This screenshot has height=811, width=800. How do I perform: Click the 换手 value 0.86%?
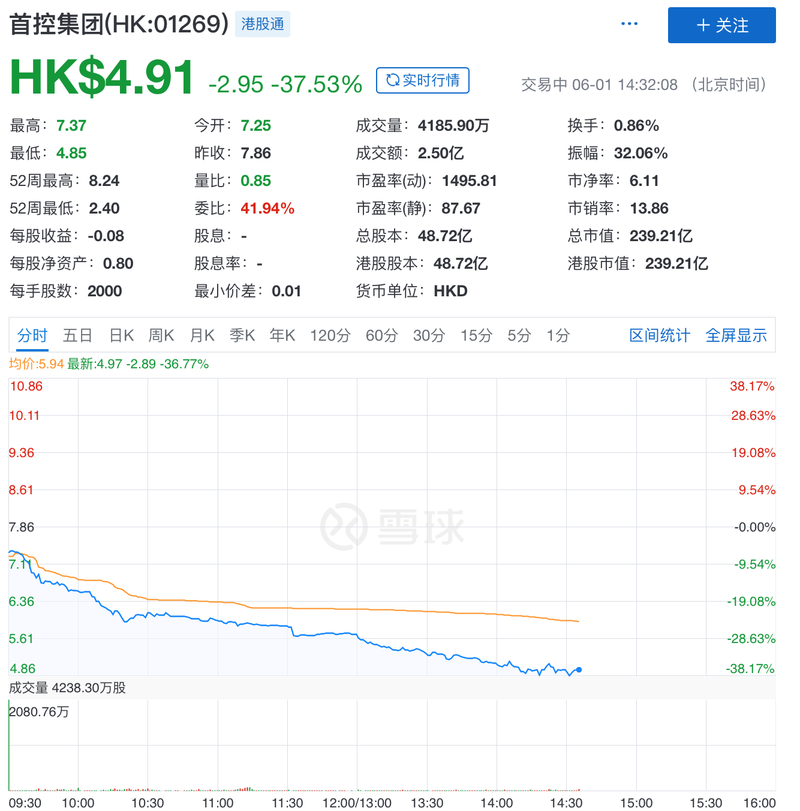(x=636, y=126)
